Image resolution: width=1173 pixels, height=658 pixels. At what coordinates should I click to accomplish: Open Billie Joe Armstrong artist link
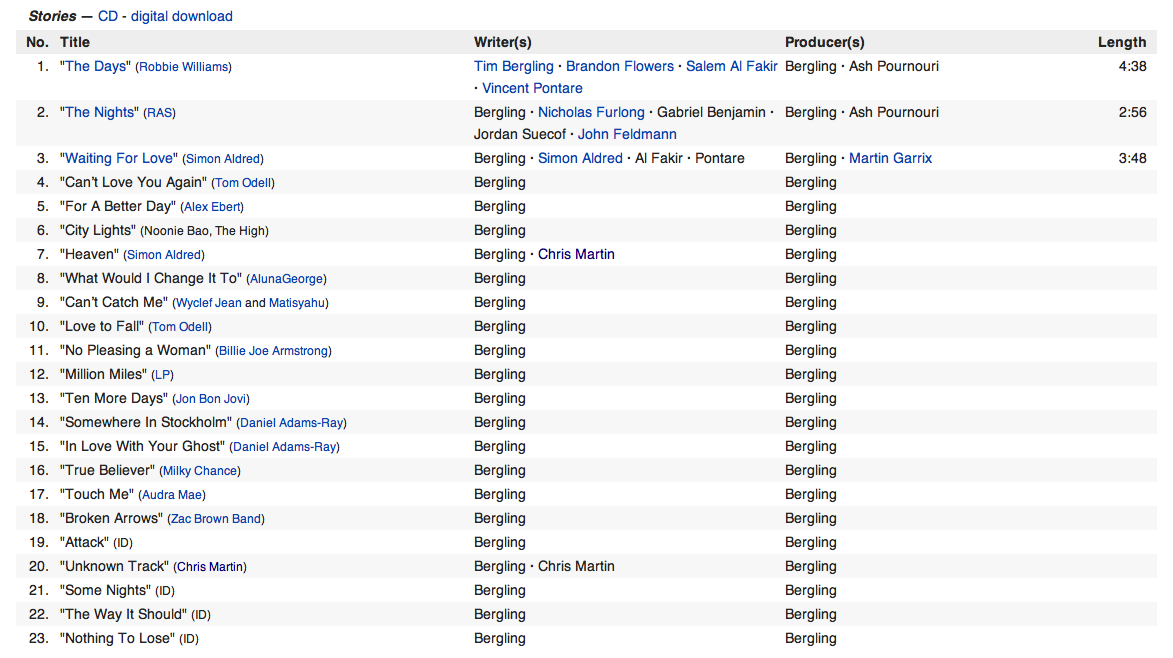(273, 351)
